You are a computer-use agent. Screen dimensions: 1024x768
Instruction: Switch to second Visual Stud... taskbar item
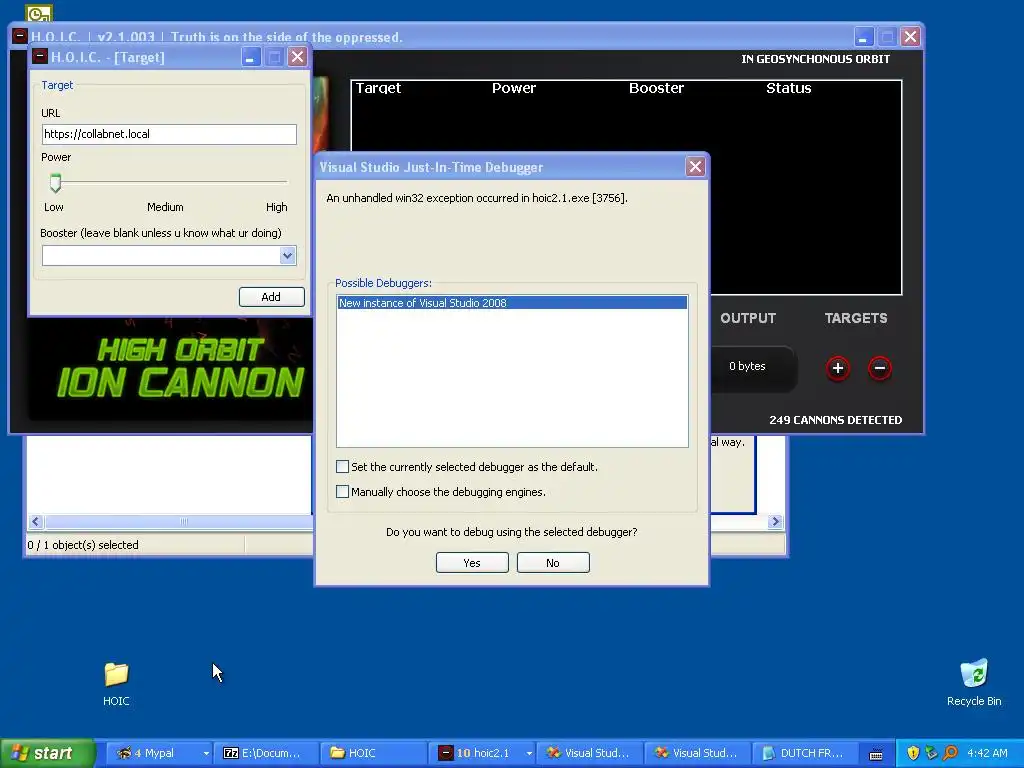(x=698, y=753)
